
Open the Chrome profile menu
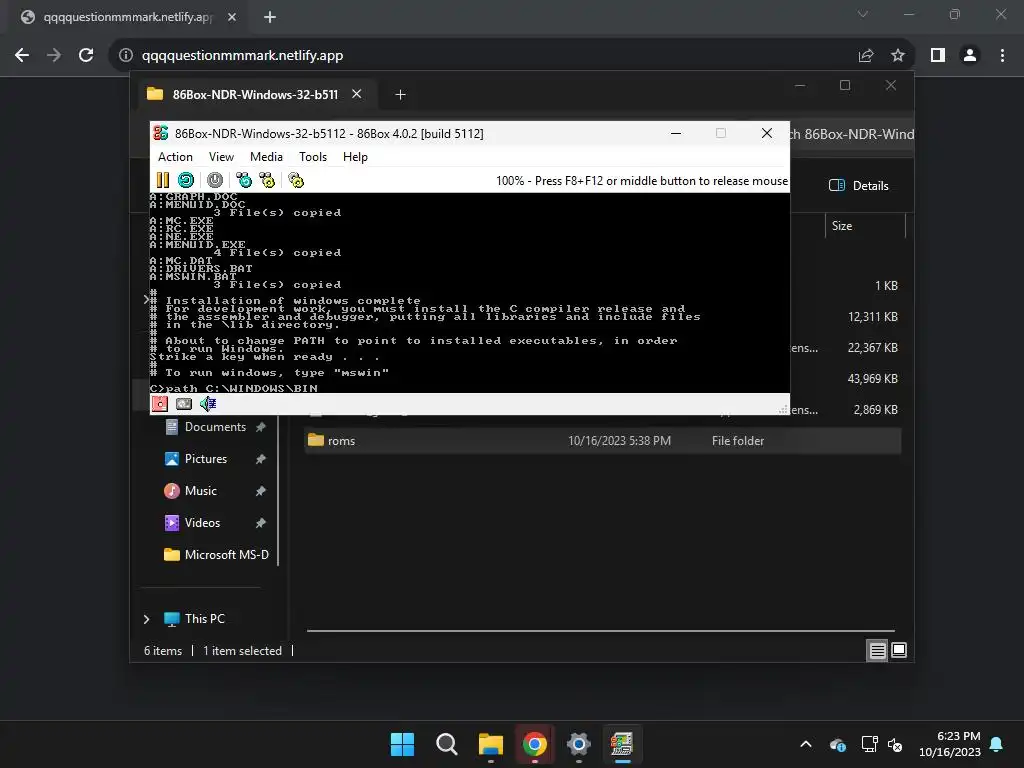[970, 56]
